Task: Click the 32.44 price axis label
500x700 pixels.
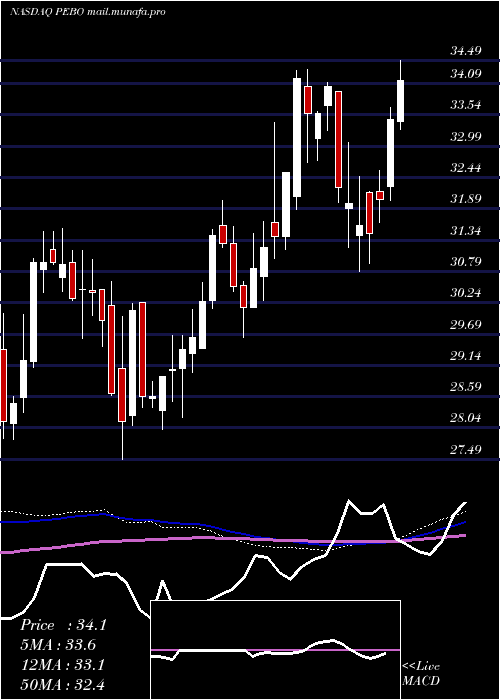Action: click(466, 168)
